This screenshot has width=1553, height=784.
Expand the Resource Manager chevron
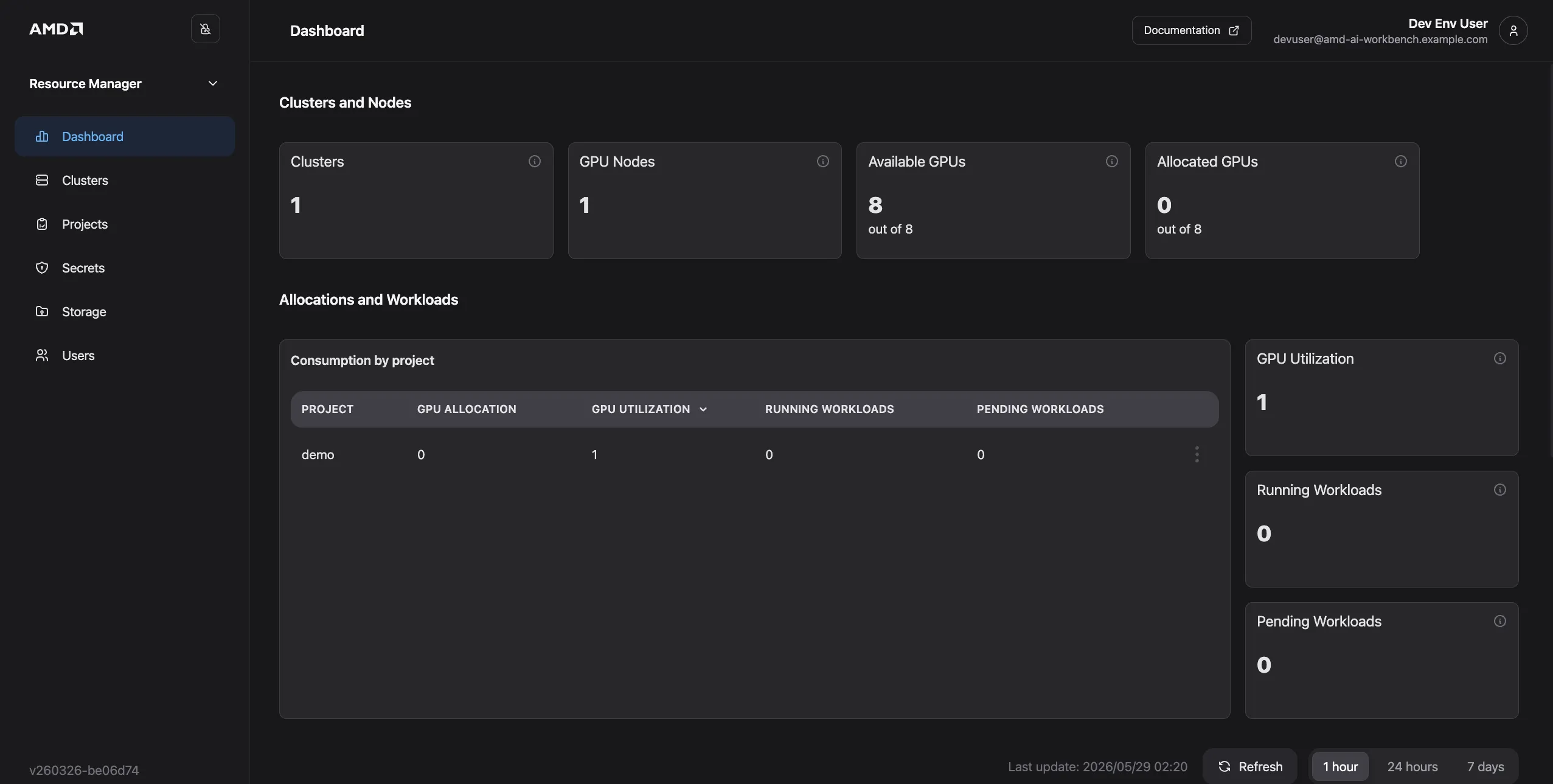pos(213,83)
